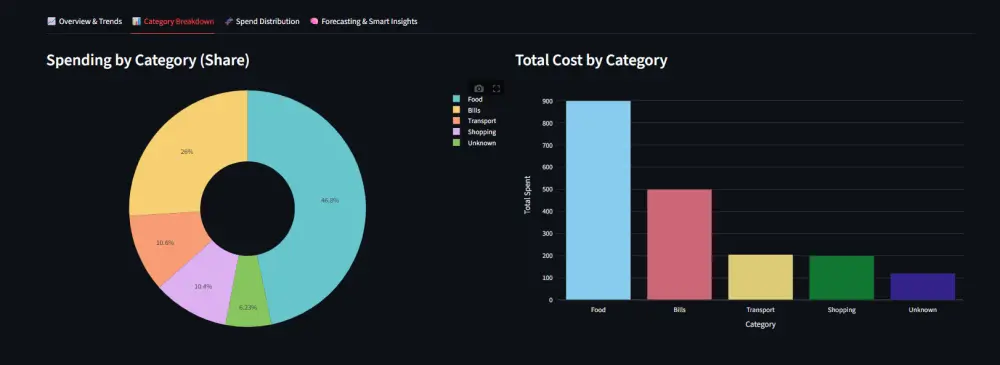The width and height of the screenshot is (1000, 365).
Task: Open the Forecasting & Smart Insights tab
Action: point(364,22)
